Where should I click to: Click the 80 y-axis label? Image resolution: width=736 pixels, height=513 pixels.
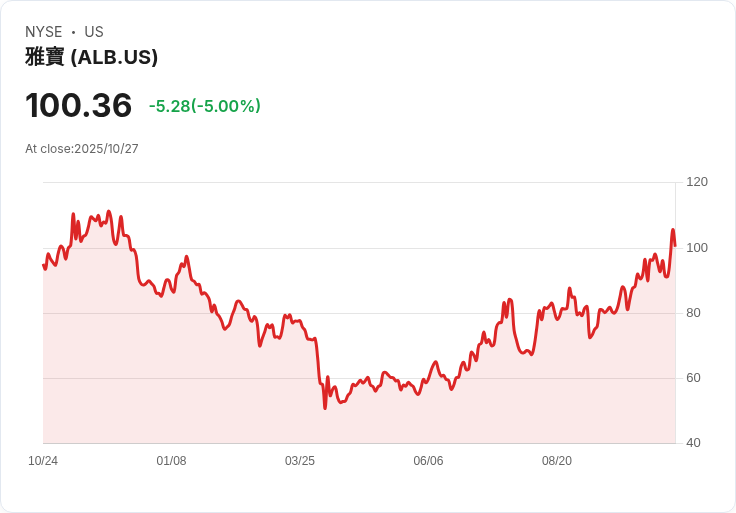coord(694,313)
